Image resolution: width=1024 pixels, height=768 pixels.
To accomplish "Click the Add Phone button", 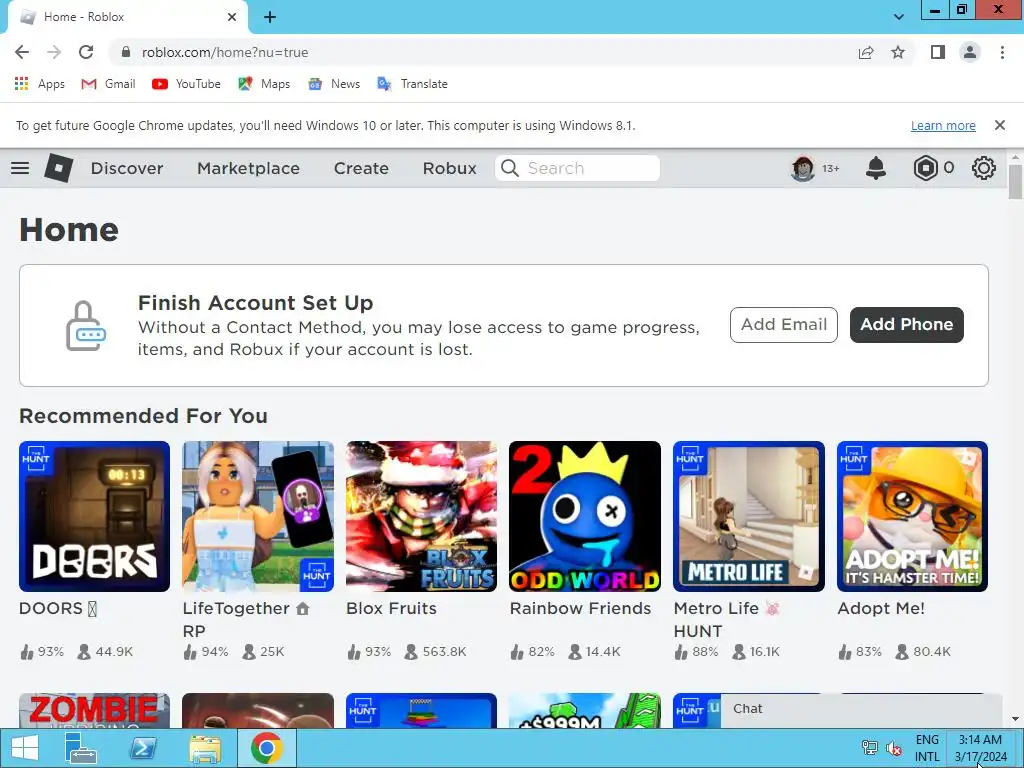I will click(x=906, y=325).
